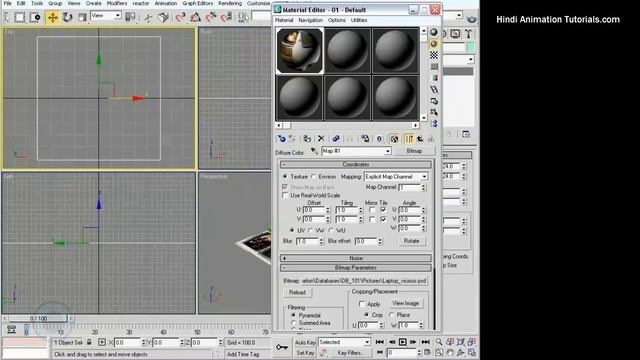The width and height of the screenshot is (640, 360).
Task: Select Summed Area filtering option
Action: [x=293, y=323]
